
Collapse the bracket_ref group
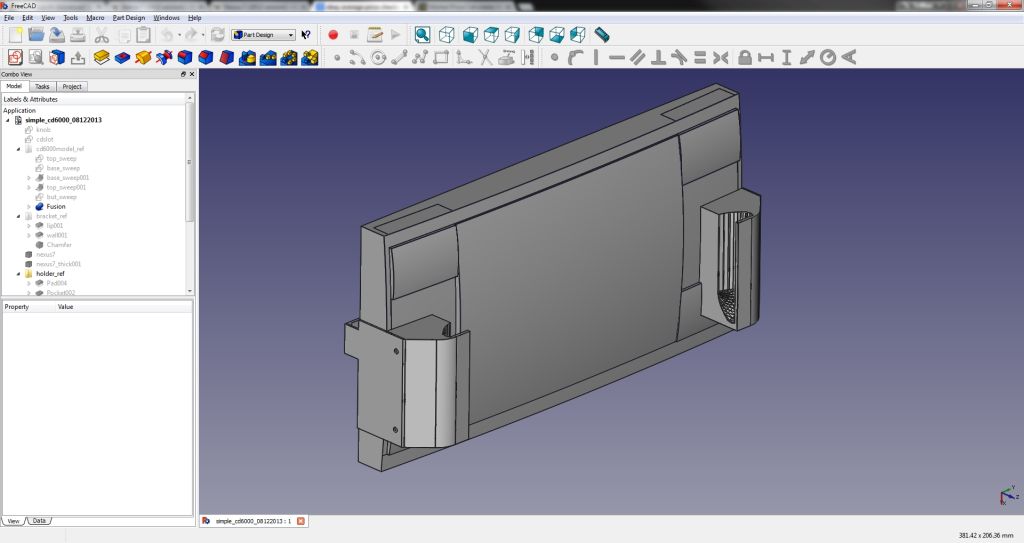[18, 216]
